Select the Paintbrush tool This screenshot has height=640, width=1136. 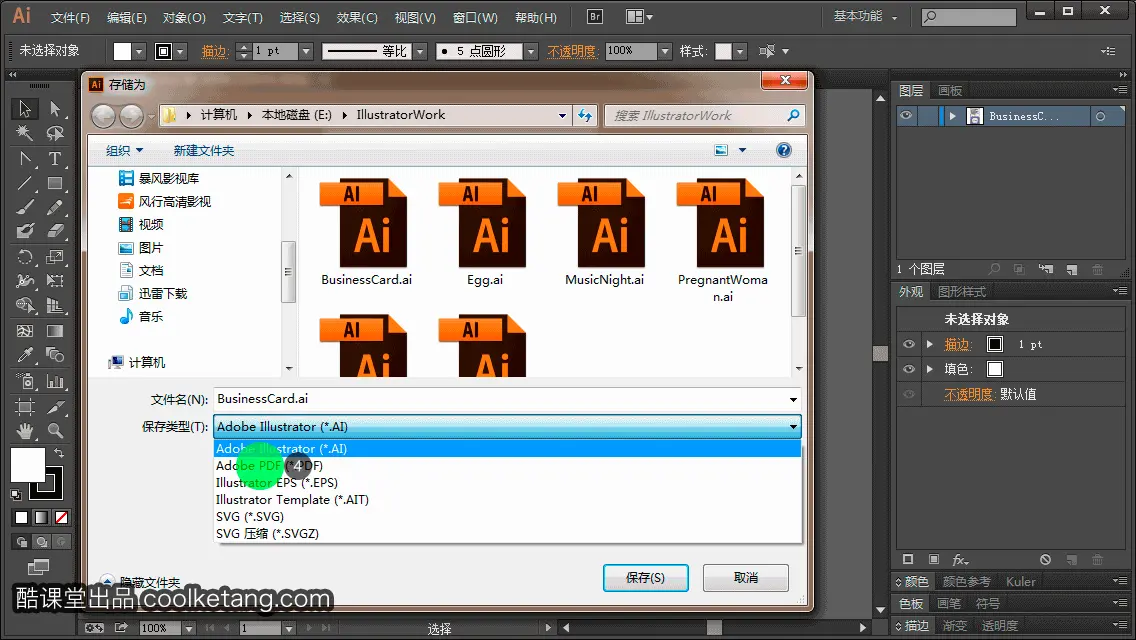coord(25,207)
